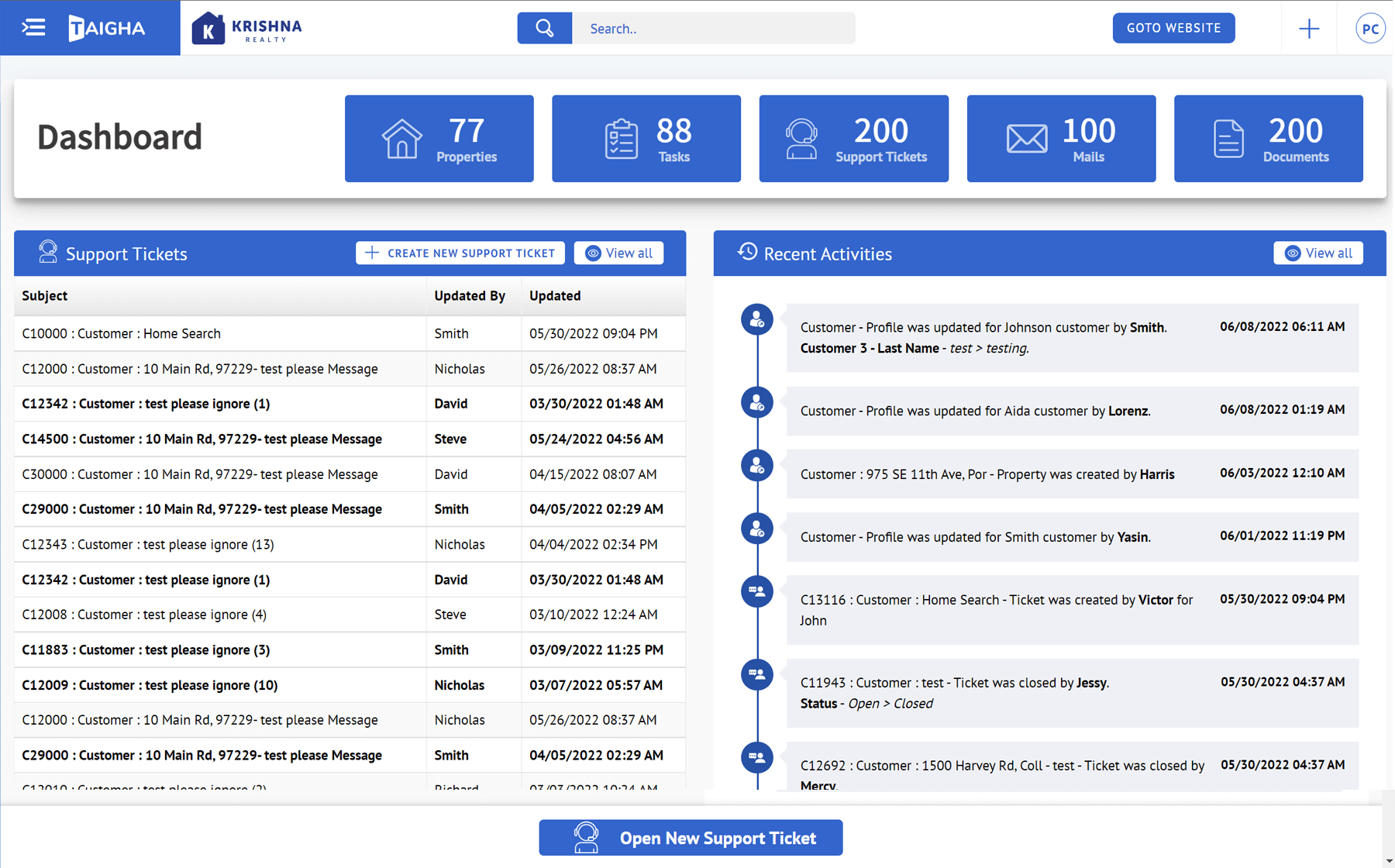Click the scrollbar down arrow

1388,861
